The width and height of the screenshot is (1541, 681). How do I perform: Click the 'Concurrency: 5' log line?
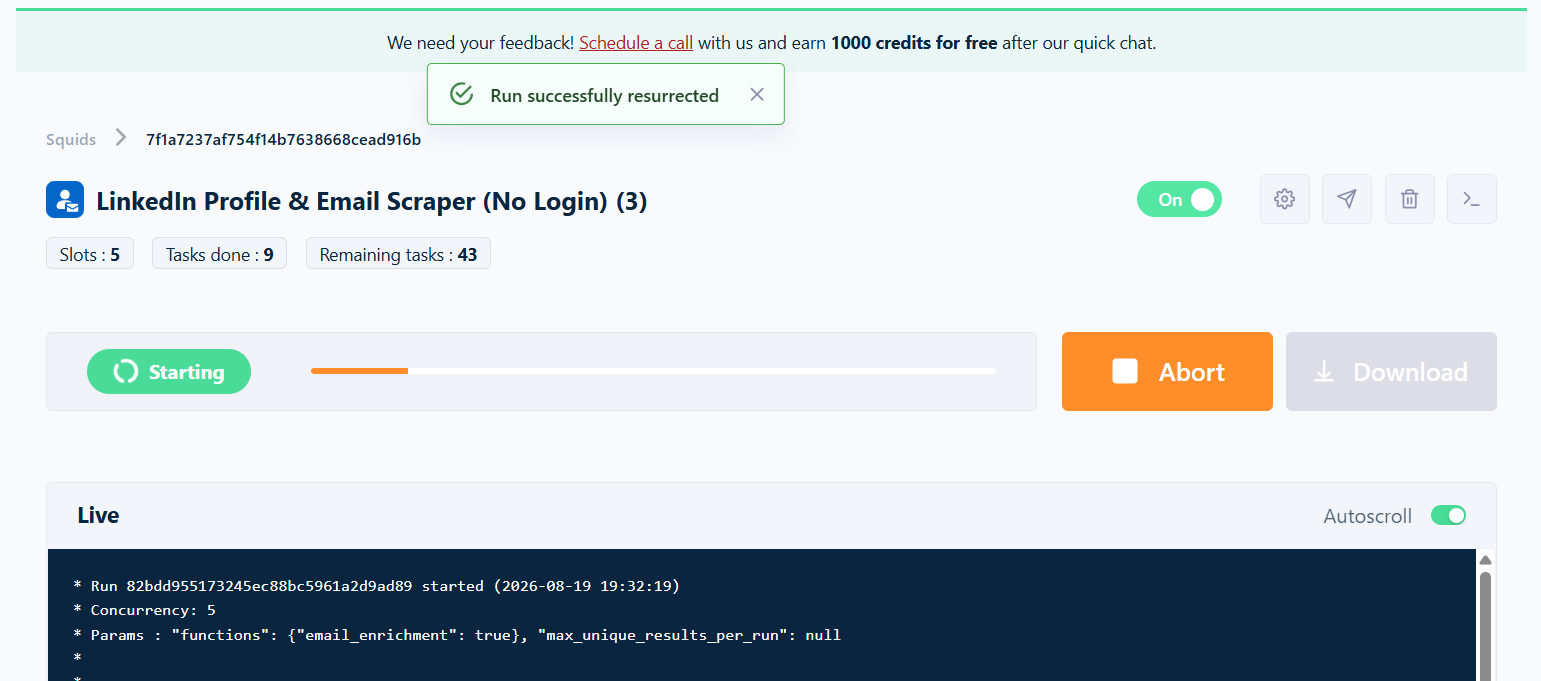[x=144, y=610]
